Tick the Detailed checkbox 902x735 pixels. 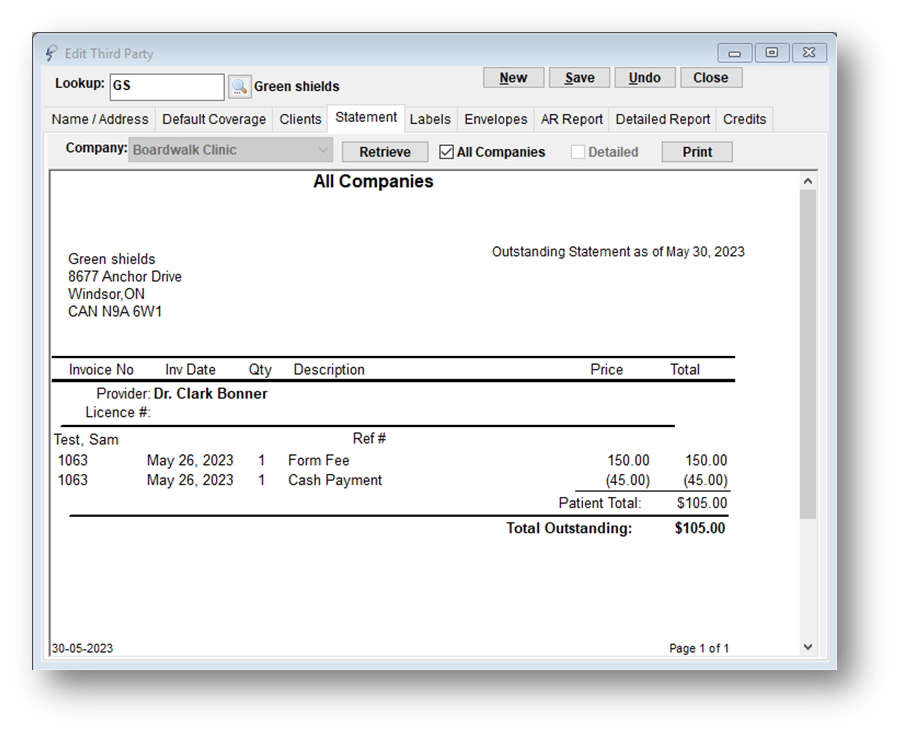pos(578,152)
